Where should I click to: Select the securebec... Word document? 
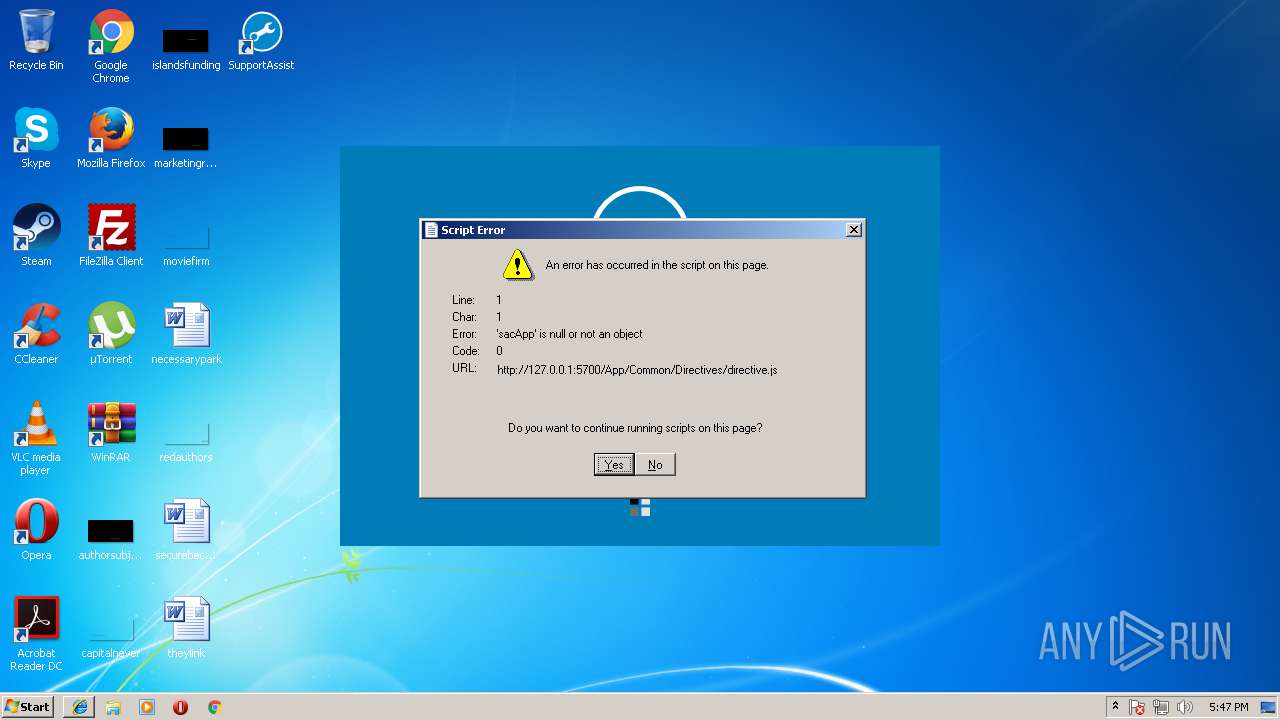coord(186,530)
